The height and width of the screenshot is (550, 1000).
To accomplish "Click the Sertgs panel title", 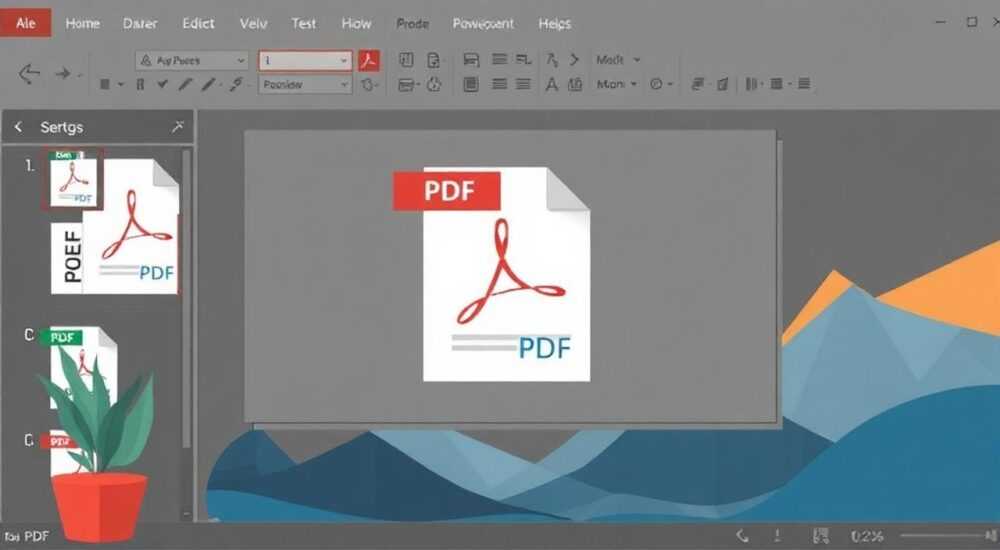I will click(61, 127).
